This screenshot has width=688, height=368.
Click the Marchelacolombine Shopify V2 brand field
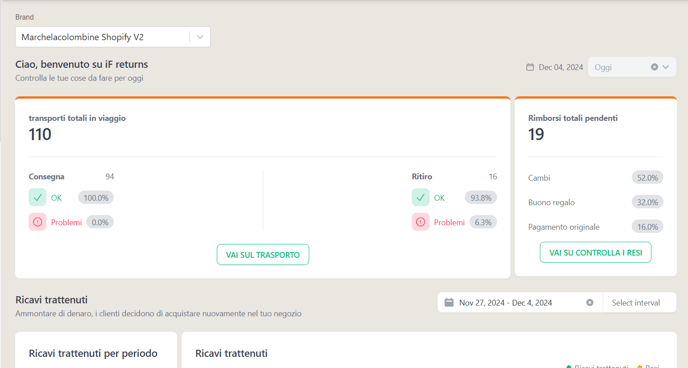pyautogui.click(x=113, y=37)
